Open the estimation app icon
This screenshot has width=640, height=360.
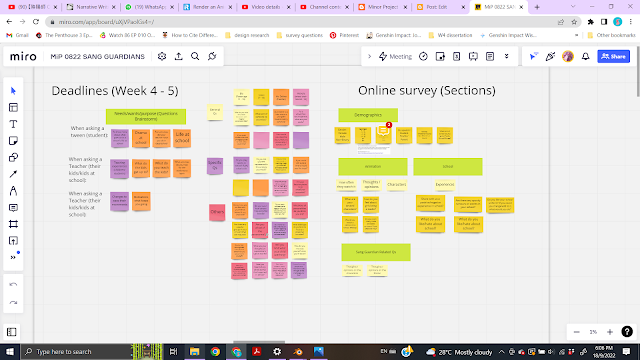(x=457, y=56)
